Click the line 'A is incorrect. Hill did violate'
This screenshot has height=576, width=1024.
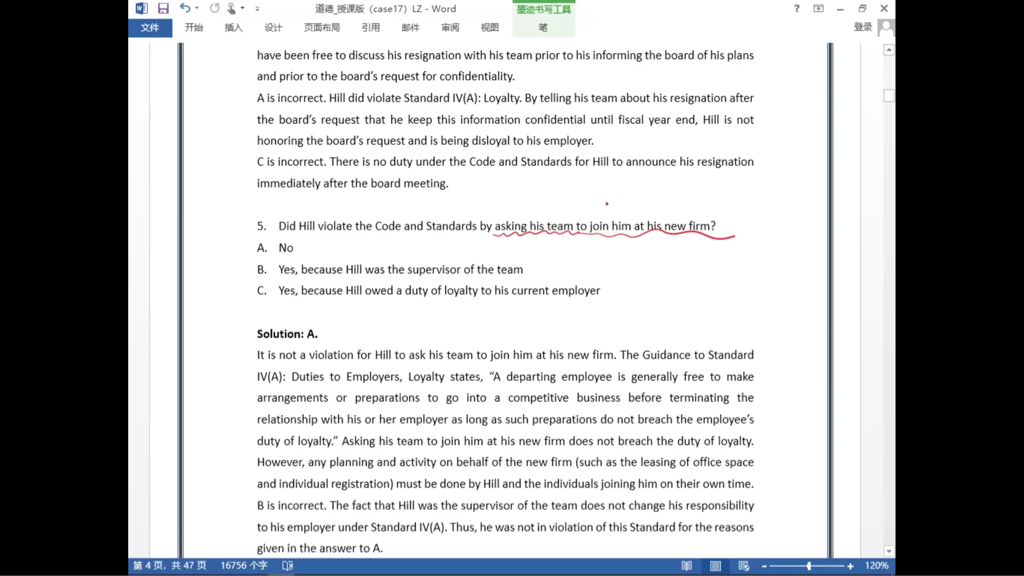[505, 98]
